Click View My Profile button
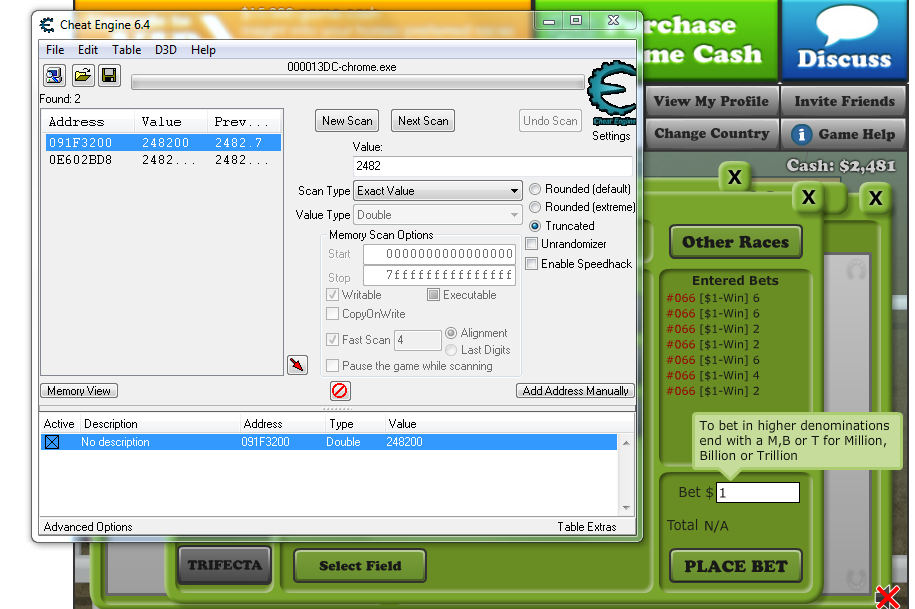Image resolution: width=915 pixels, height=609 pixels. 711,102
